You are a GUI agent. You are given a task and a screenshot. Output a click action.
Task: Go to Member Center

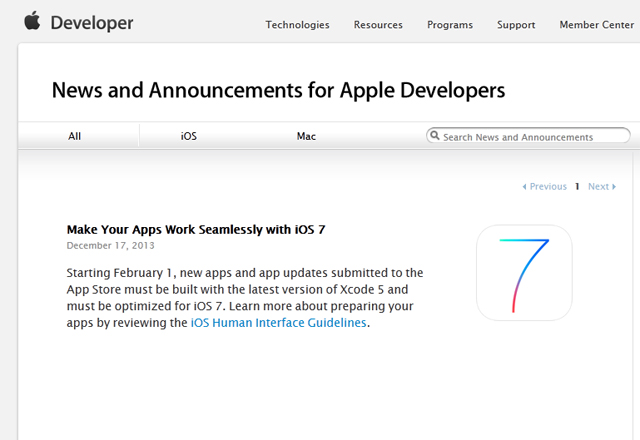point(597,25)
